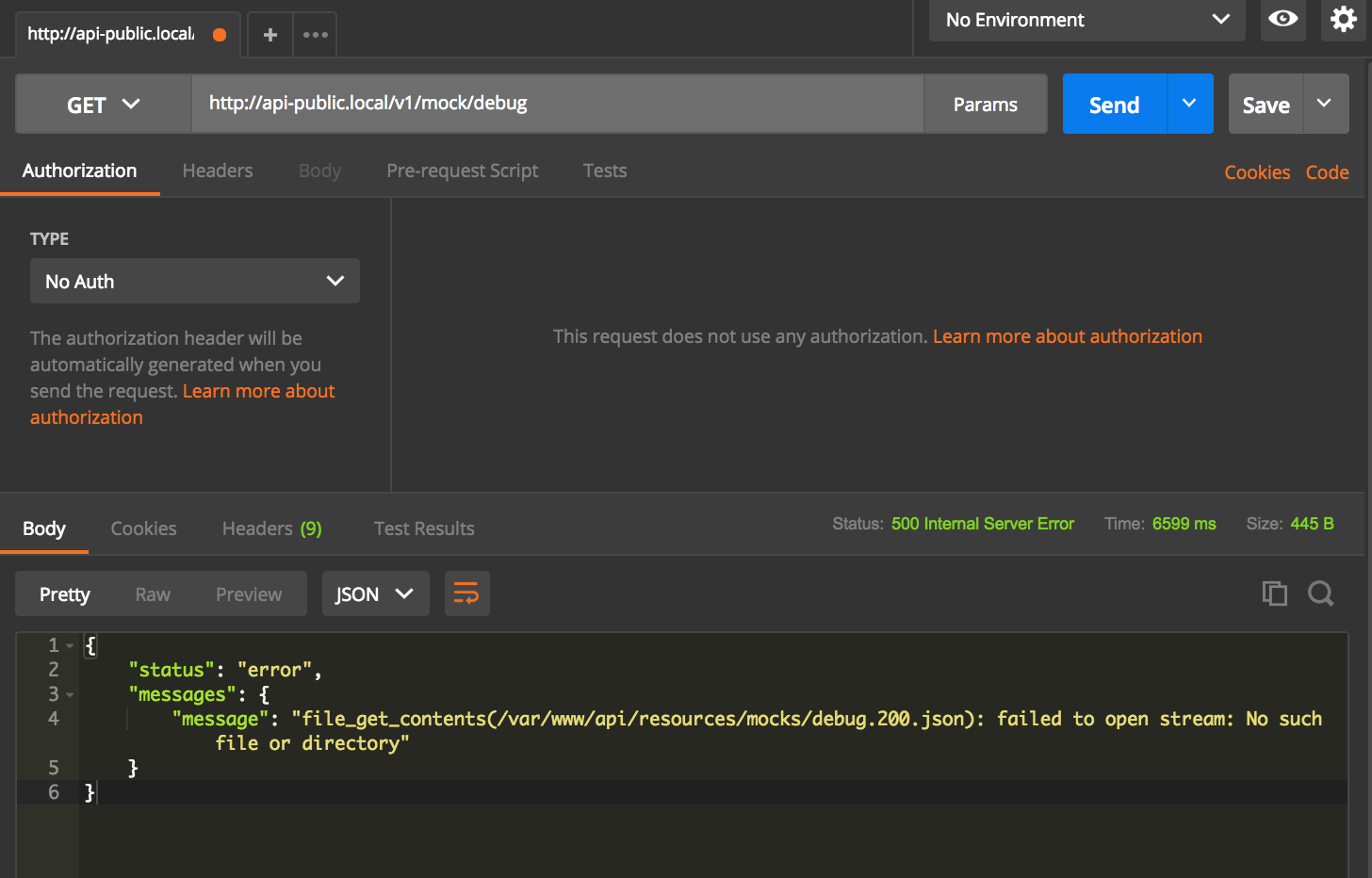Collapse the root JSON object at line 1
1372x878 pixels.
70,646
